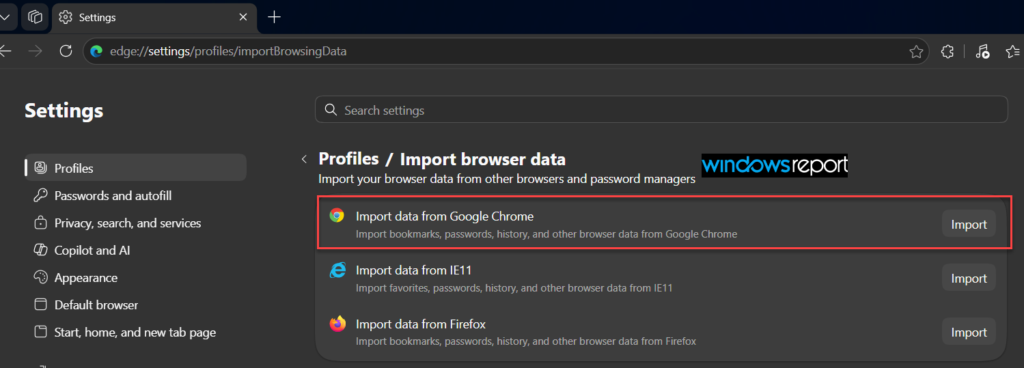The width and height of the screenshot is (1024, 368).
Task: Open the Favorites list icon
Action: (1014, 52)
